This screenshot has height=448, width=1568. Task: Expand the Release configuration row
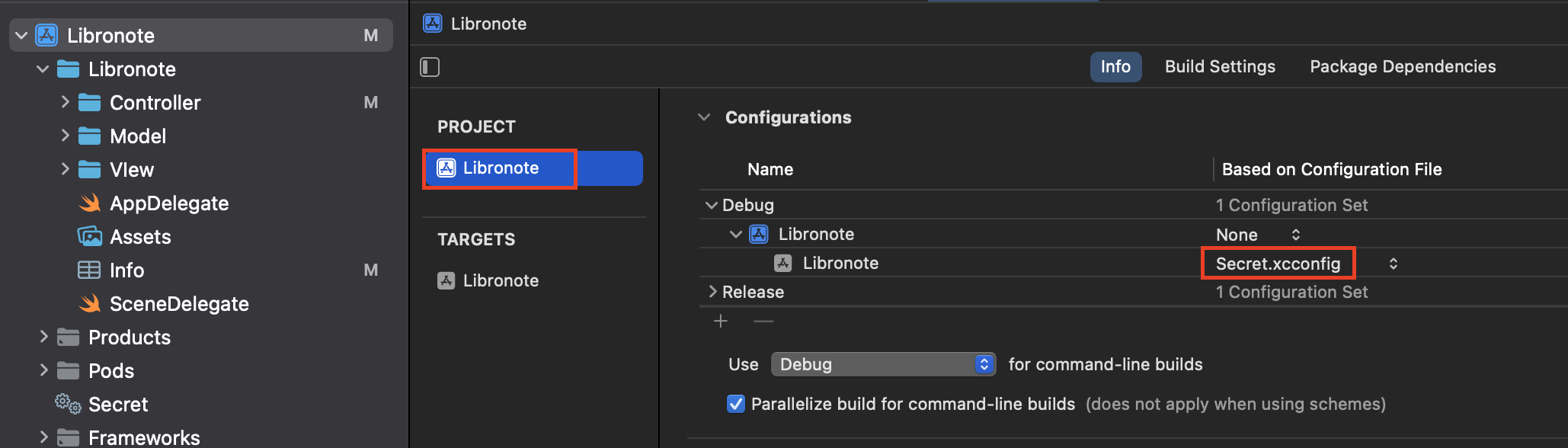coord(712,292)
